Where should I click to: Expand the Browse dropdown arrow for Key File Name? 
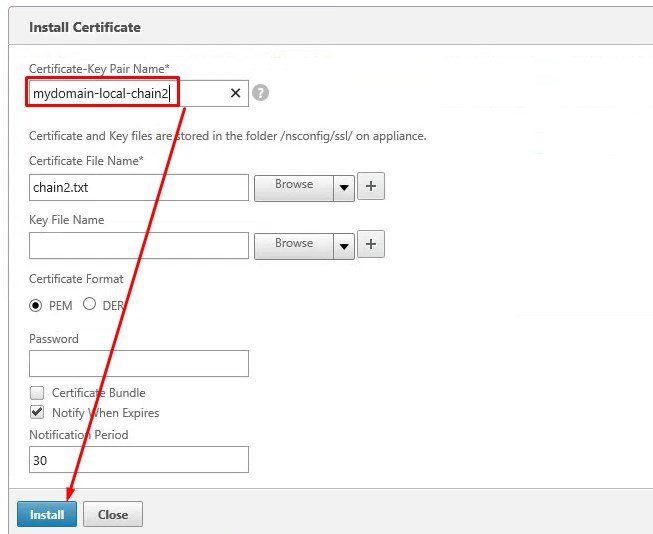(343, 245)
